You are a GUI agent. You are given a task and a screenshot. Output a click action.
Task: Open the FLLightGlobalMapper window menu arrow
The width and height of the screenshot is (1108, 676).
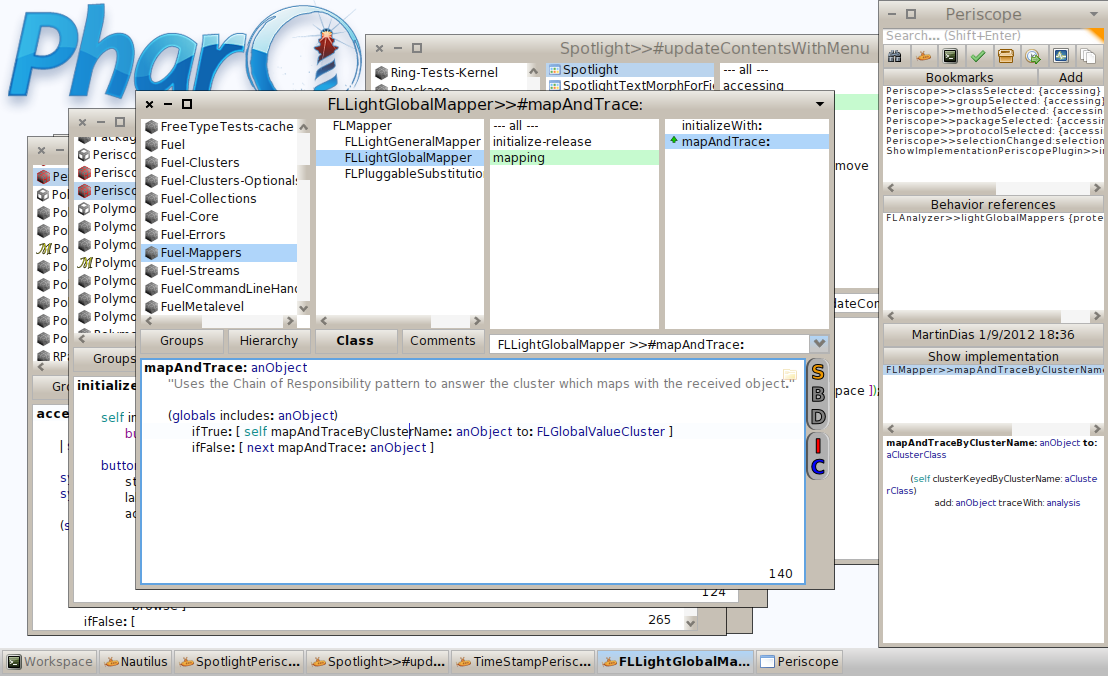pos(820,104)
